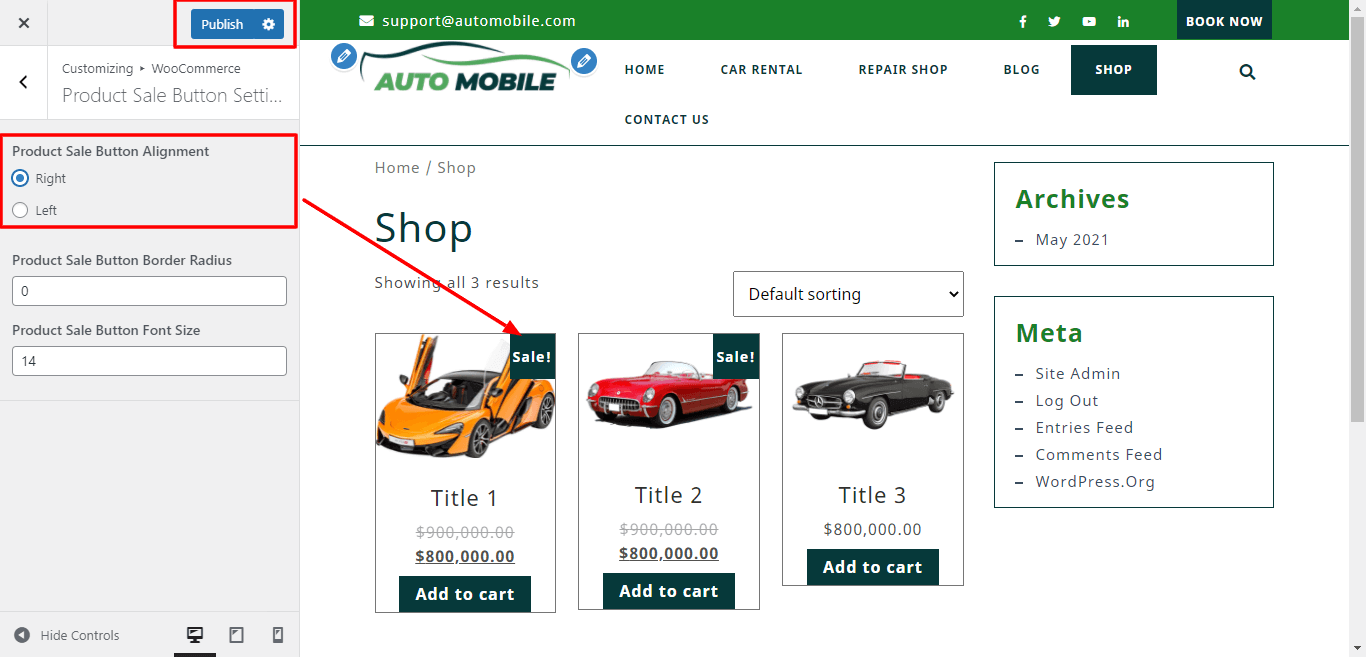
Task: Open publish settings gear icon
Action: [268, 24]
